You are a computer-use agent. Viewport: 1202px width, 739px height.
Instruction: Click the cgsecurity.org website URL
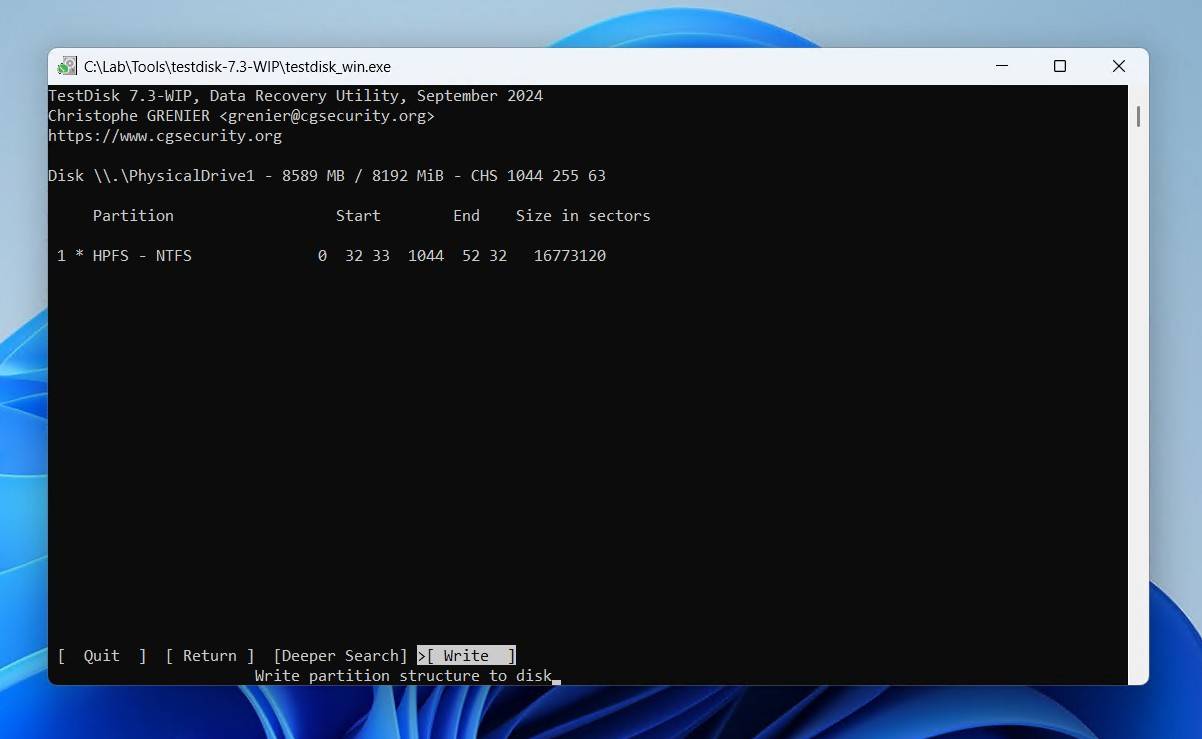click(x=165, y=136)
